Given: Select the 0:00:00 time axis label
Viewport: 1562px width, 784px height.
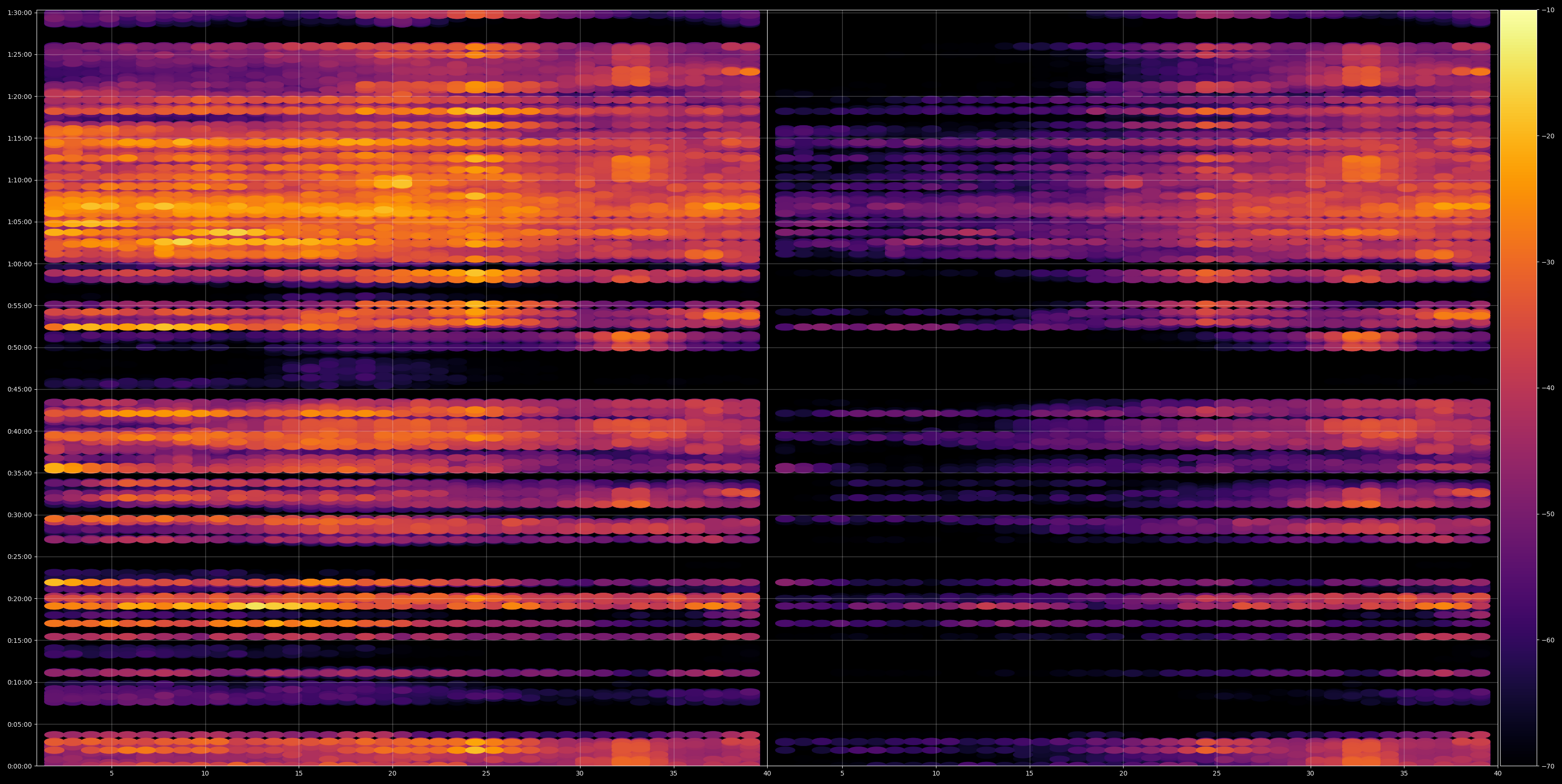Looking at the screenshot, I should 19,766.
